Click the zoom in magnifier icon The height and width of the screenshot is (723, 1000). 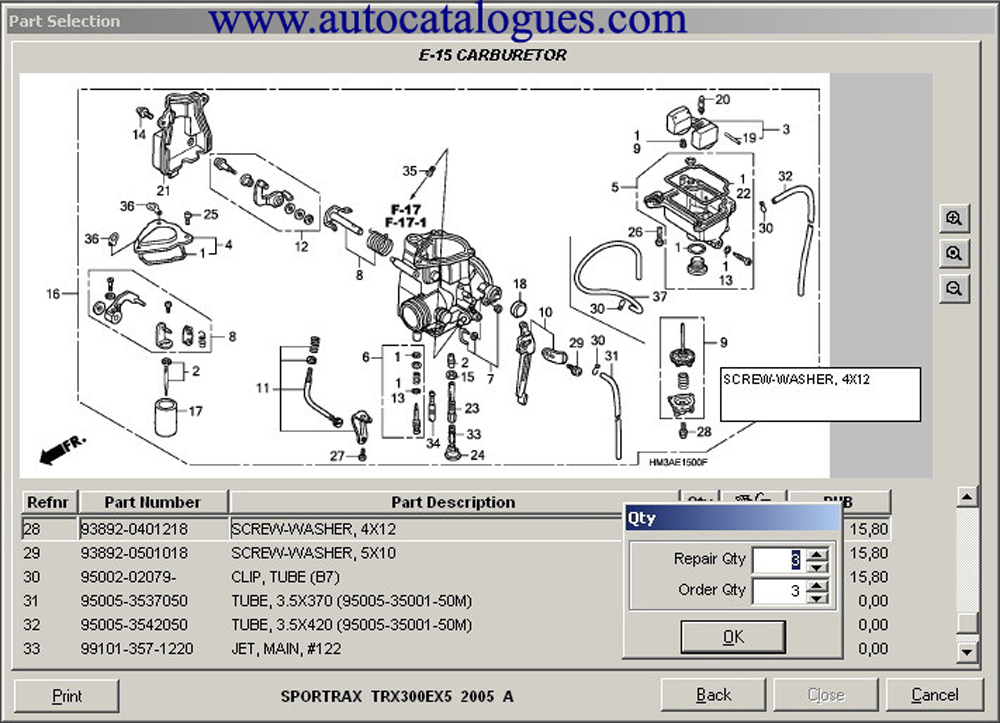click(x=955, y=218)
